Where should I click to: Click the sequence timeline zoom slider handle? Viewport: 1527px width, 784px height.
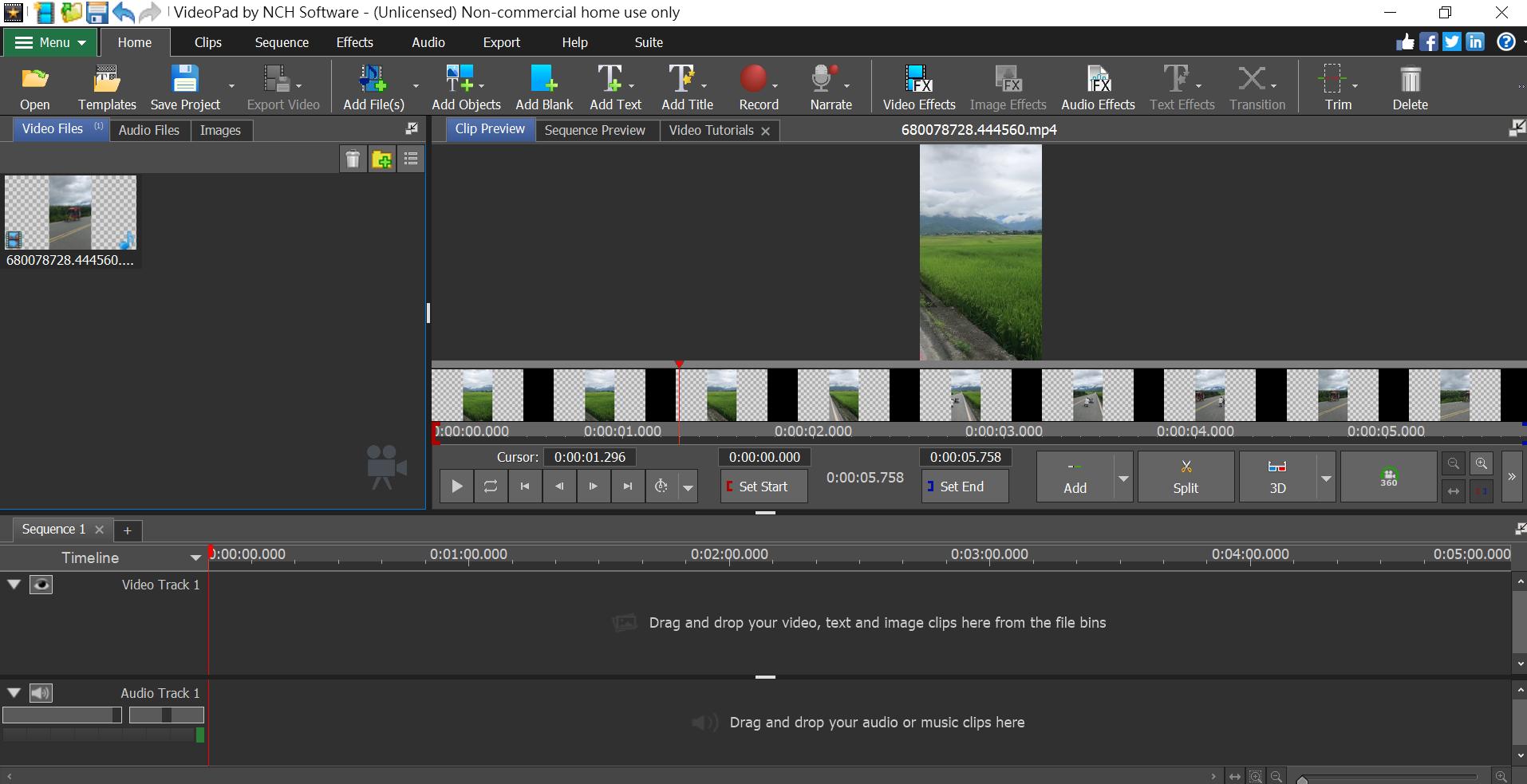(1302, 779)
